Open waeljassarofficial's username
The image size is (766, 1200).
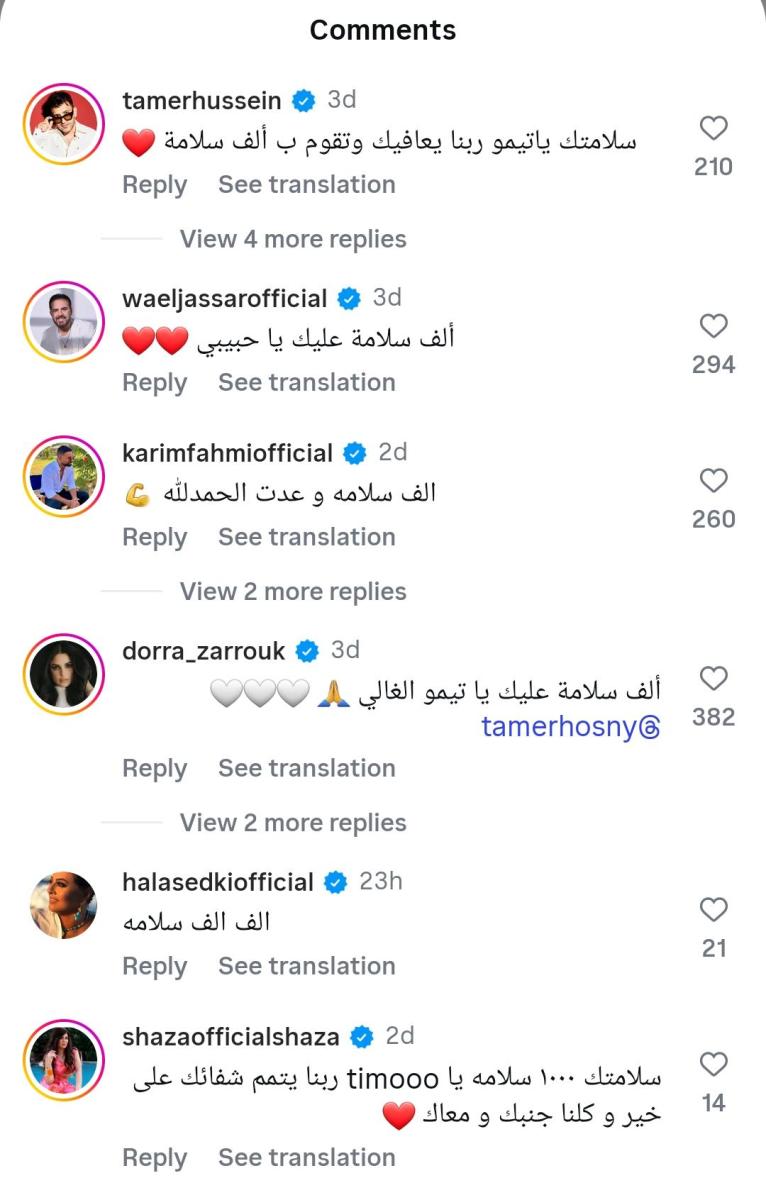(224, 297)
